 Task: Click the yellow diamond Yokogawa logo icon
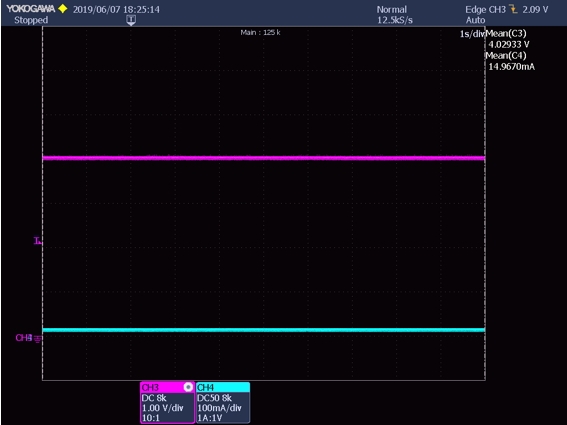63,9
